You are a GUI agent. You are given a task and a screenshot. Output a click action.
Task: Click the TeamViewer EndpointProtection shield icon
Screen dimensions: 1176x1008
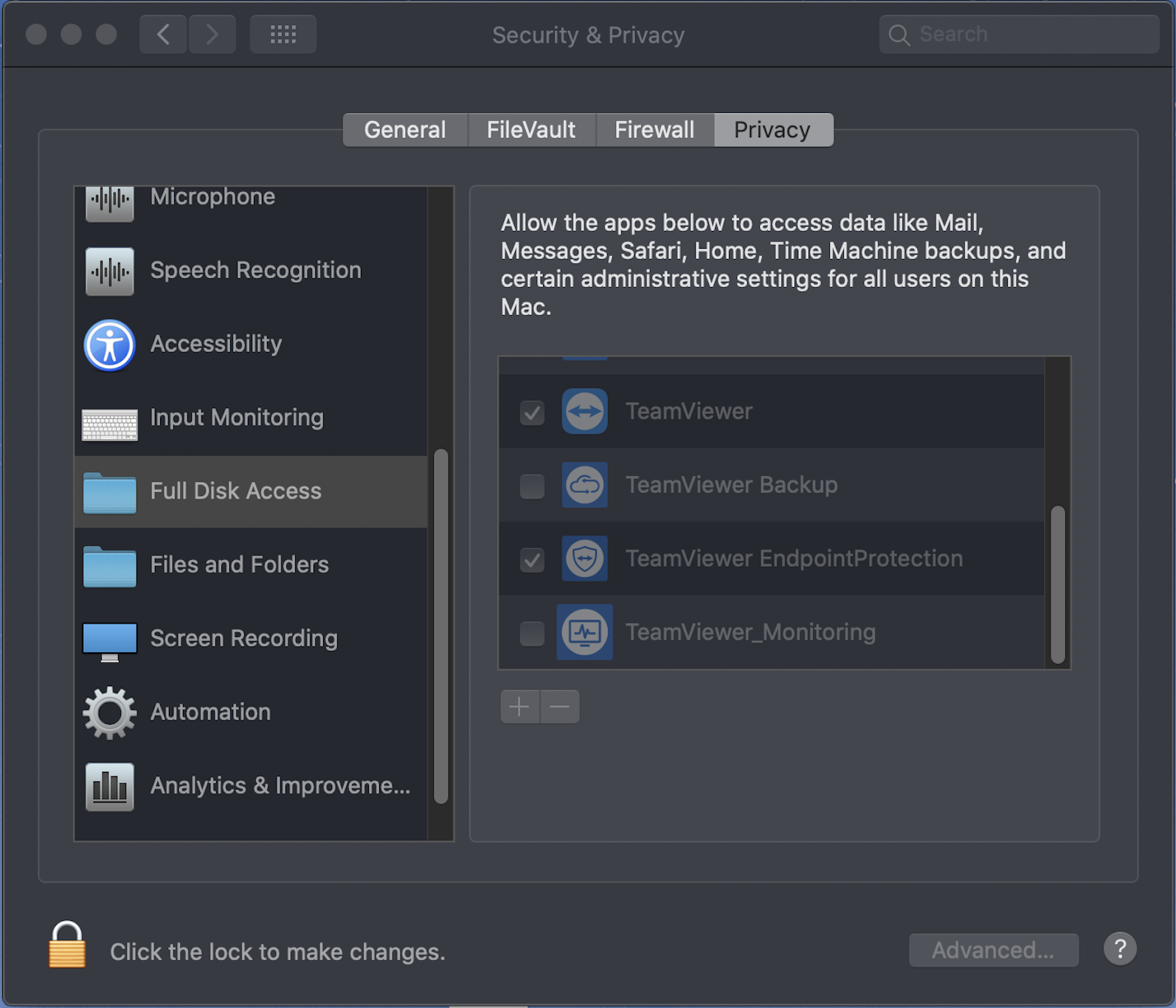pyautogui.click(x=584, y=559)
